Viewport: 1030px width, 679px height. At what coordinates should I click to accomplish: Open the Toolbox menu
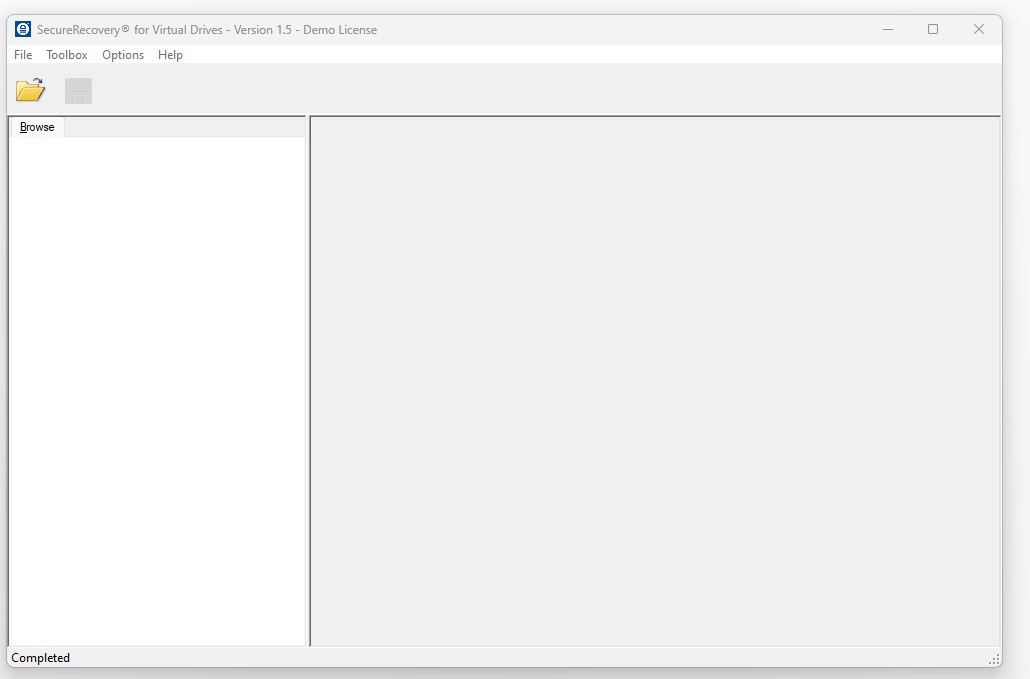click(67, 55)
